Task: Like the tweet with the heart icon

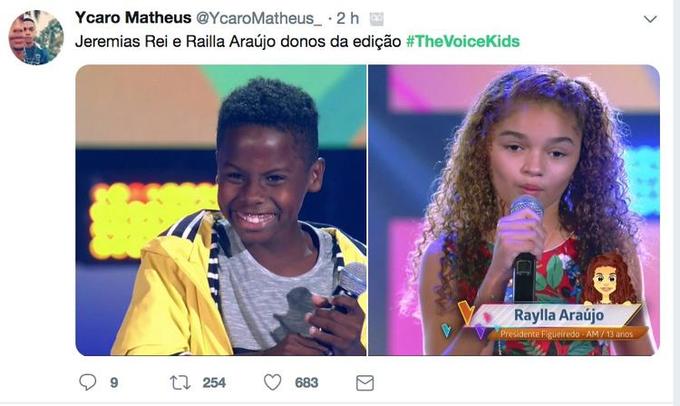Action: [x=273, y=382]
